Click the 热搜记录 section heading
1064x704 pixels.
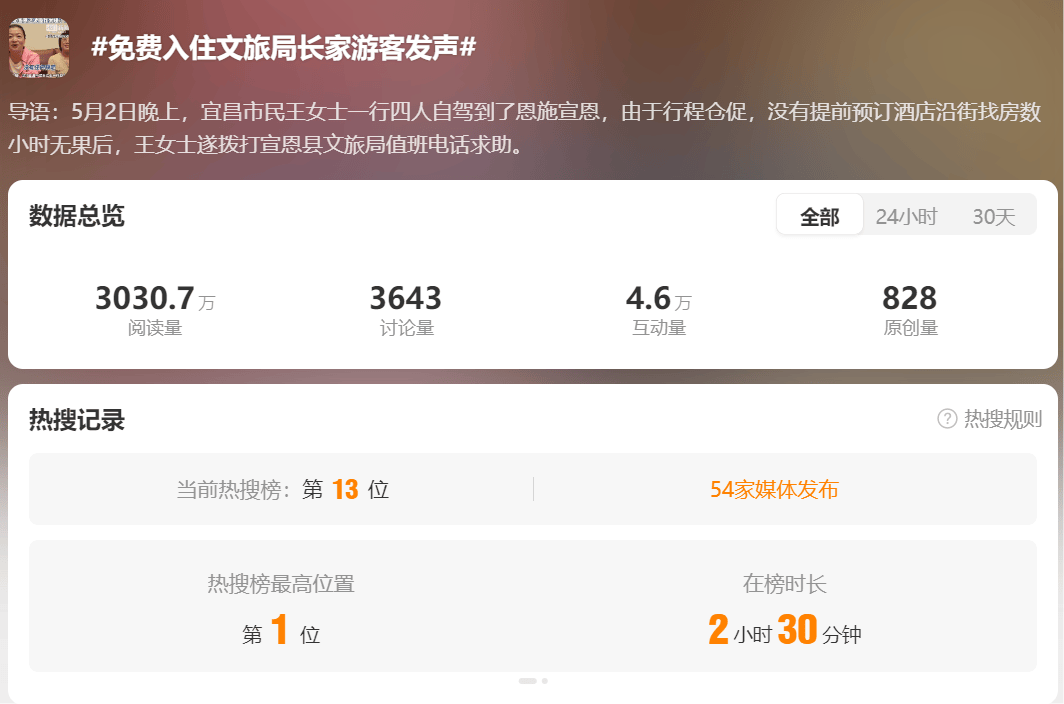pos(77,420)
